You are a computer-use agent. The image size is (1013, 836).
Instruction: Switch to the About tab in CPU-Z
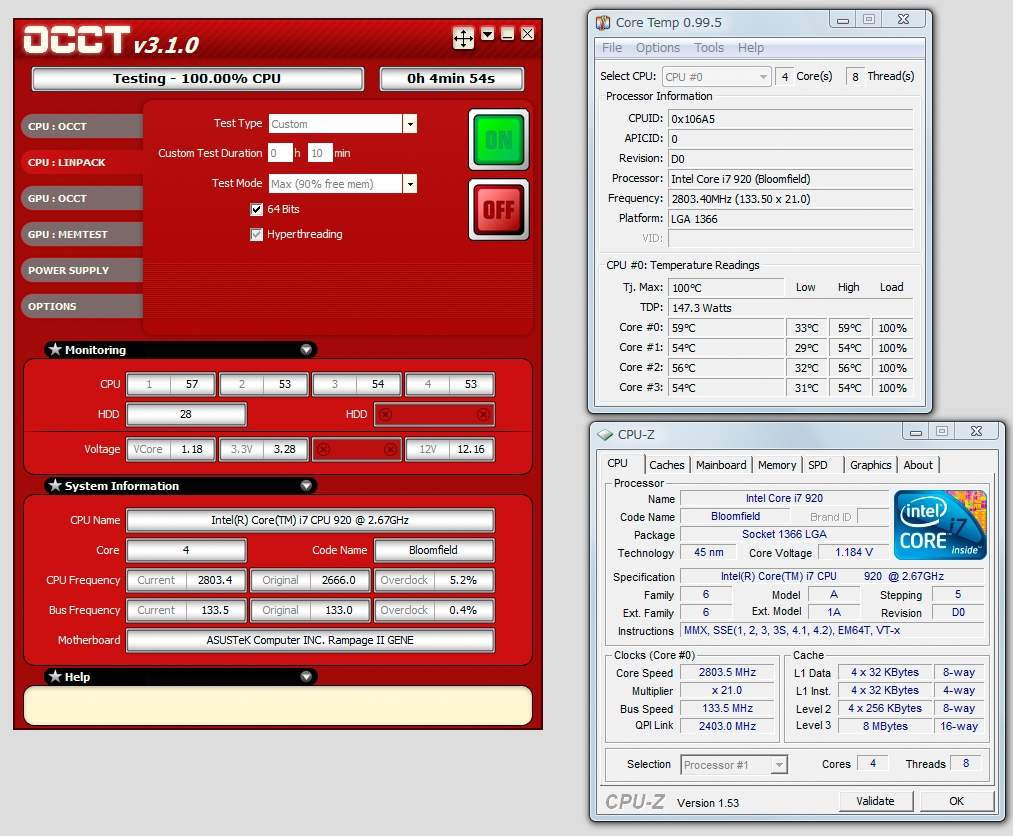(x=918, y=465)
